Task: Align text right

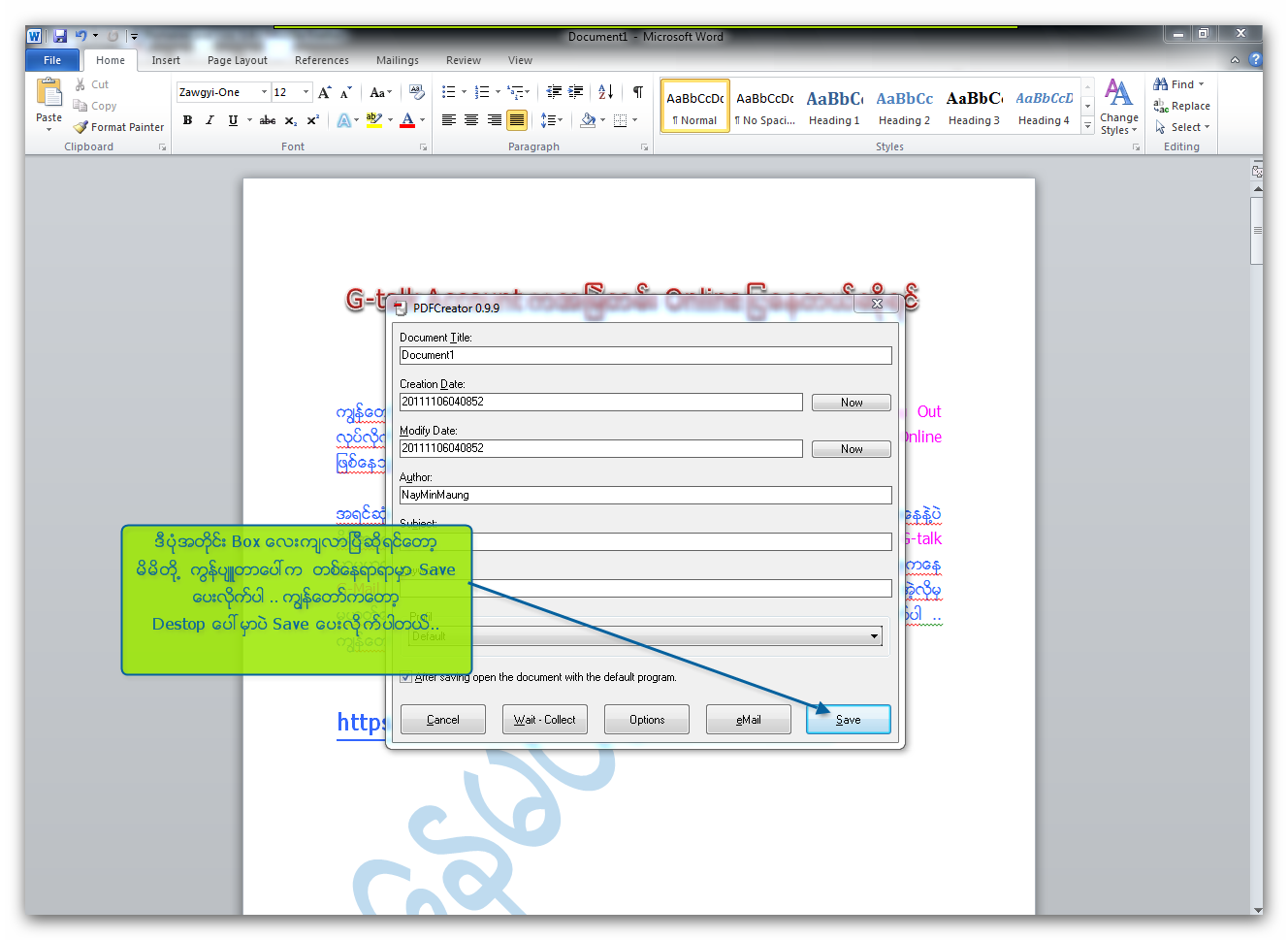Action: click(x=495, y=120)
